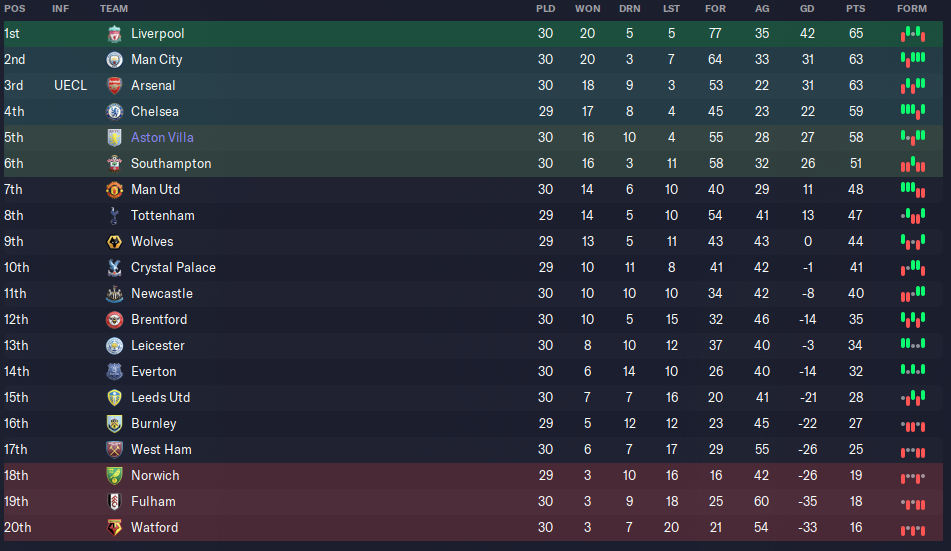Click the Brentford crest icon
This screenshot has height=551, width=951.
114,320
